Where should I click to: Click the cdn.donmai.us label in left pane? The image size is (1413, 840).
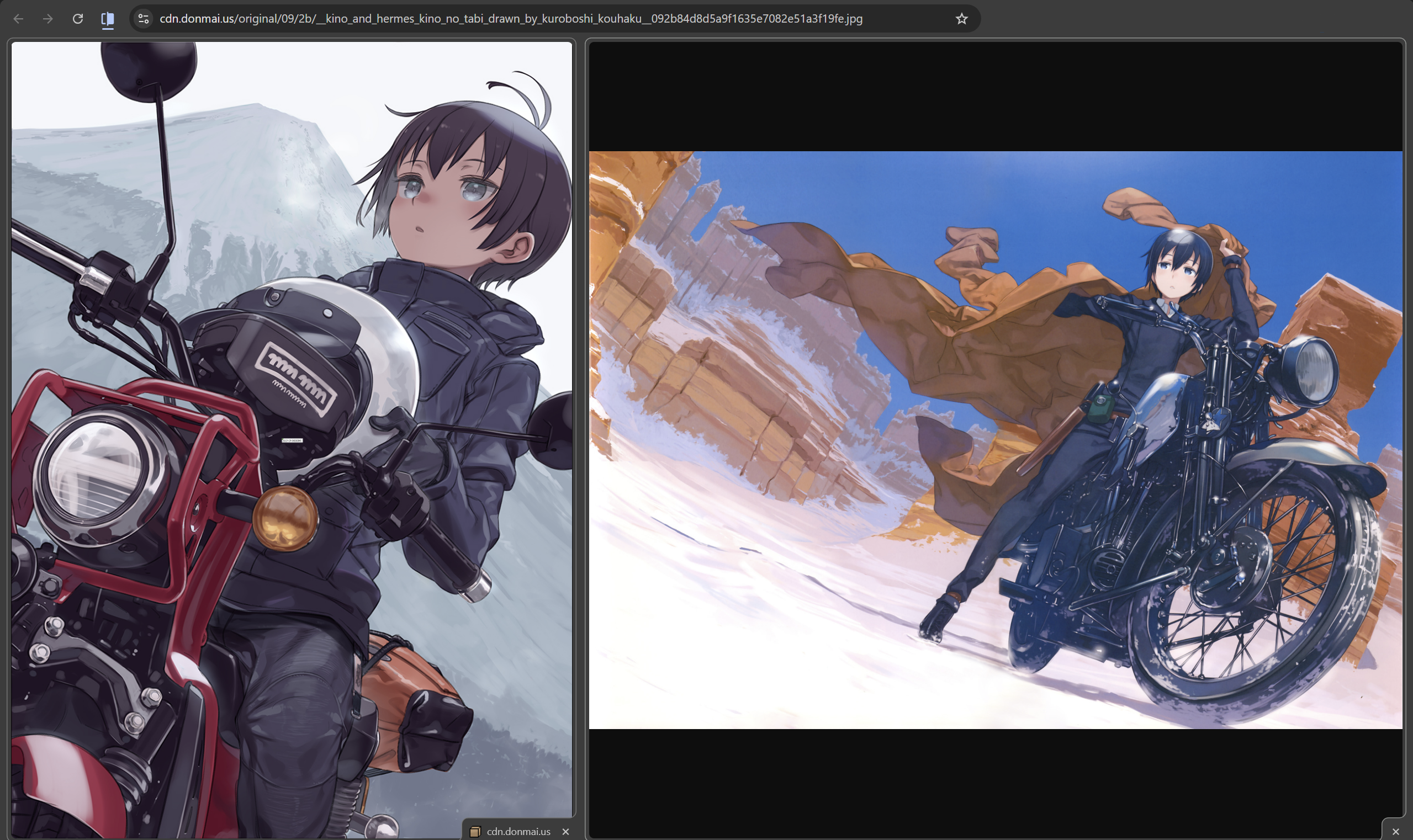518,831
